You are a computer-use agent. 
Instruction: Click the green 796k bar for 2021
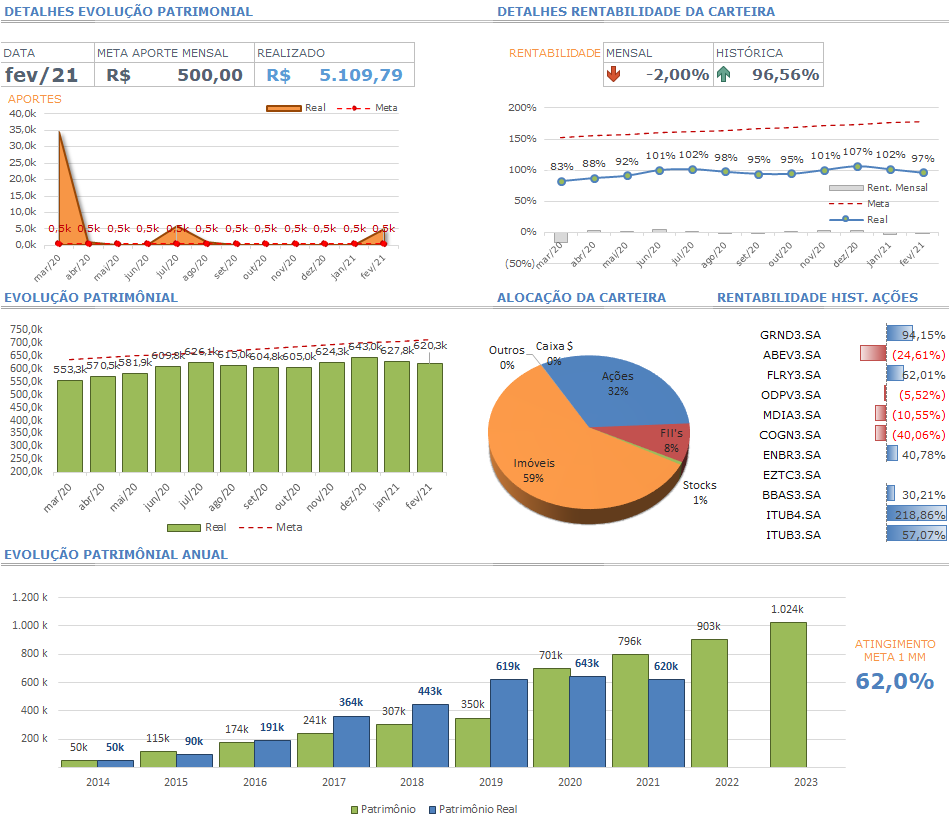tap(630, 710)
